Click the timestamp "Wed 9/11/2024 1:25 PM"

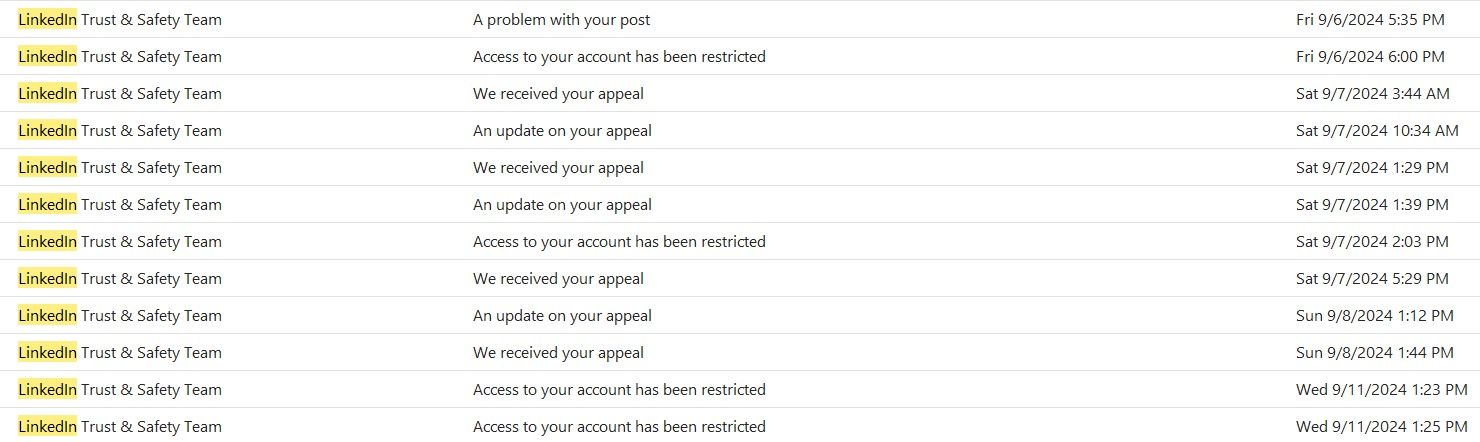pos(1381,427)
